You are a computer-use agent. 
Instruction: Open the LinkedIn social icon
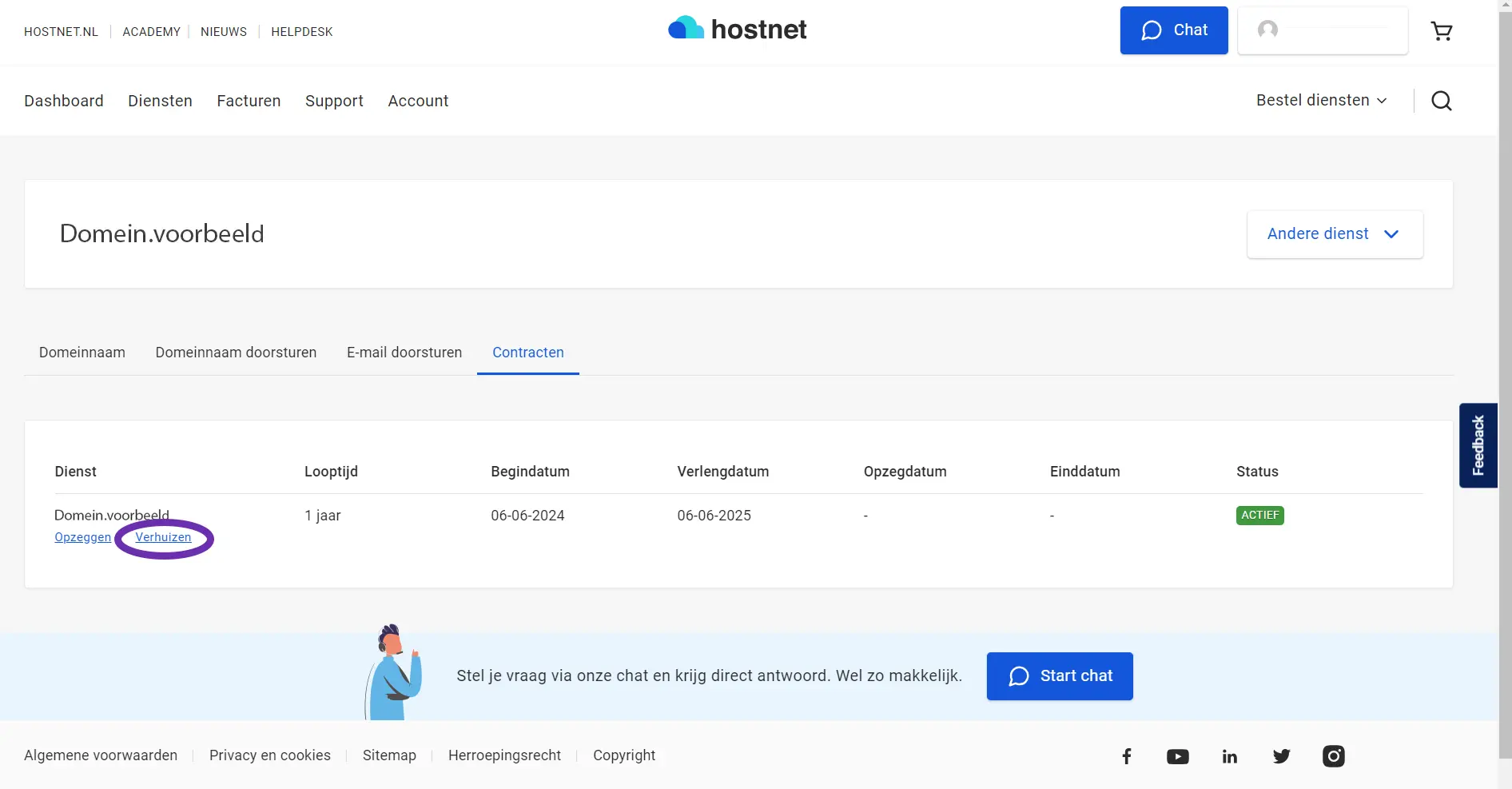pos(1230,756)
